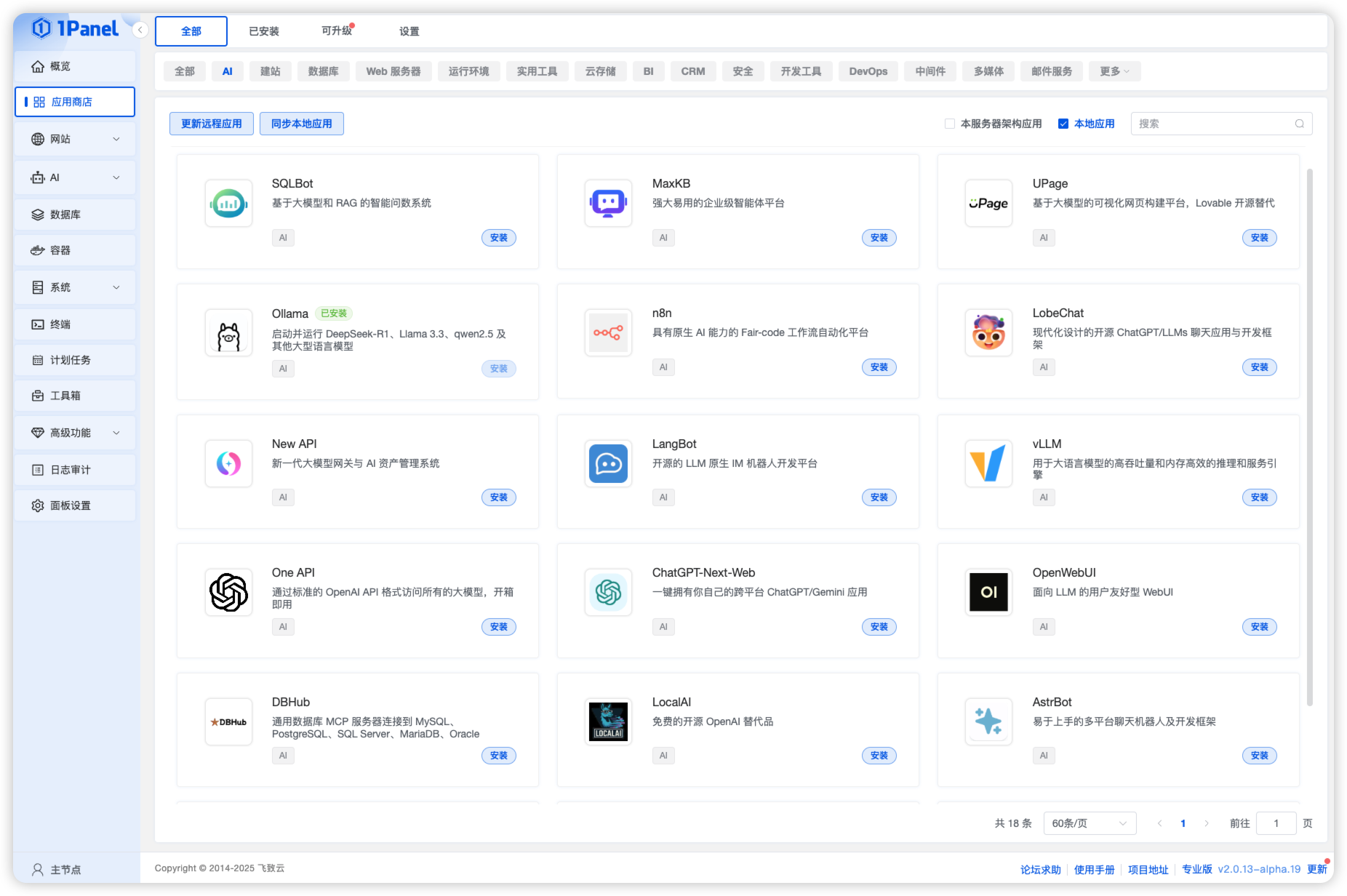Open the New API app icon

click(228, 463)
